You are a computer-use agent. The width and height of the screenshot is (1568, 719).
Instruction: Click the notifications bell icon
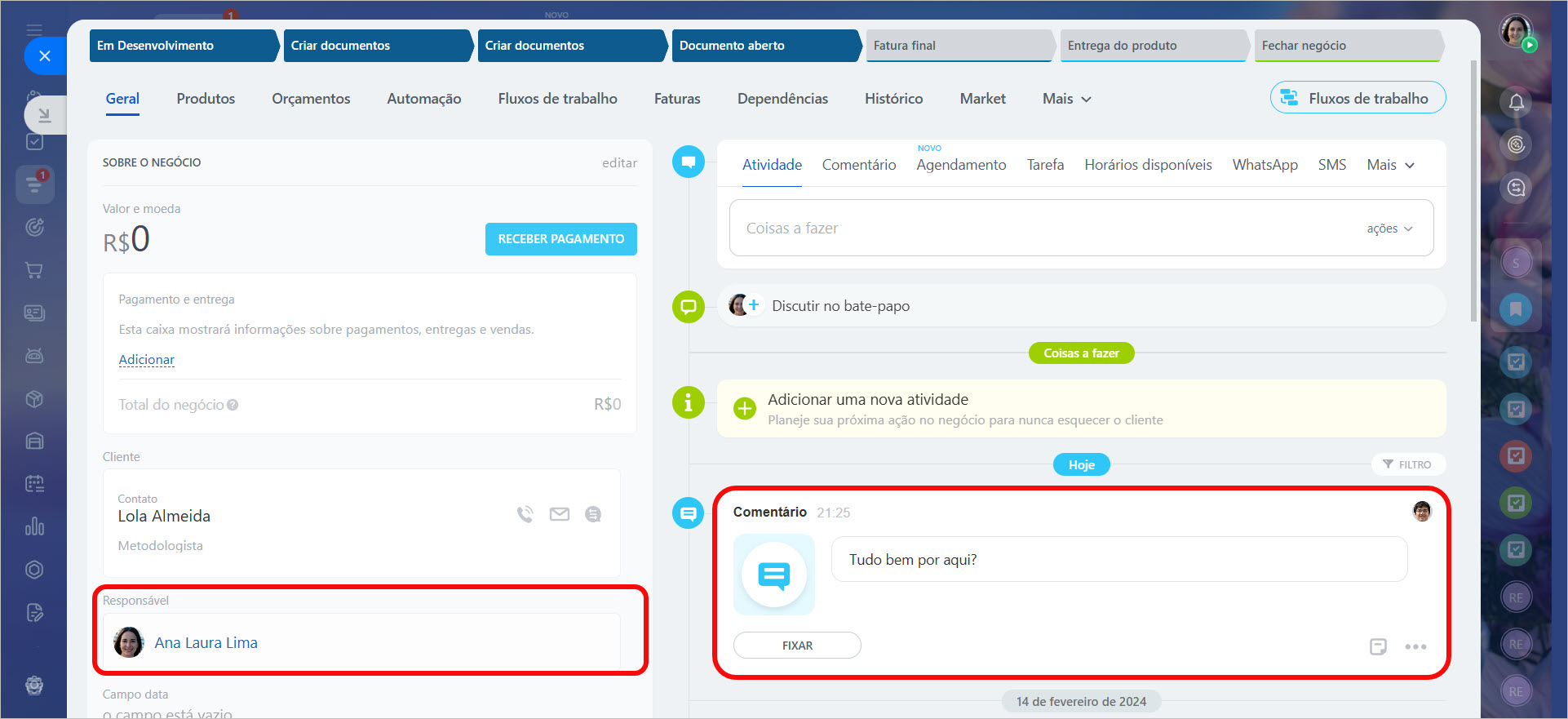coord(1516,102)
